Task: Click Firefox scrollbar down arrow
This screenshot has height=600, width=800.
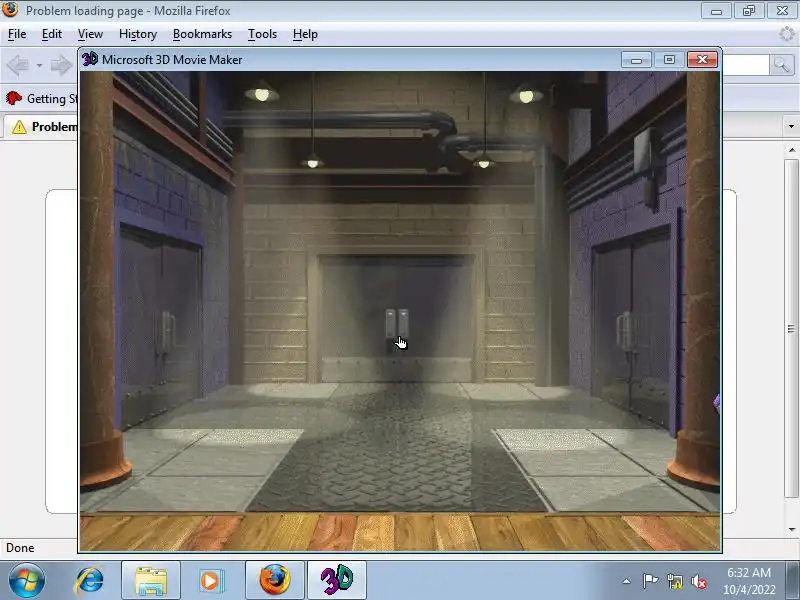Action: (x=791, y=530)
